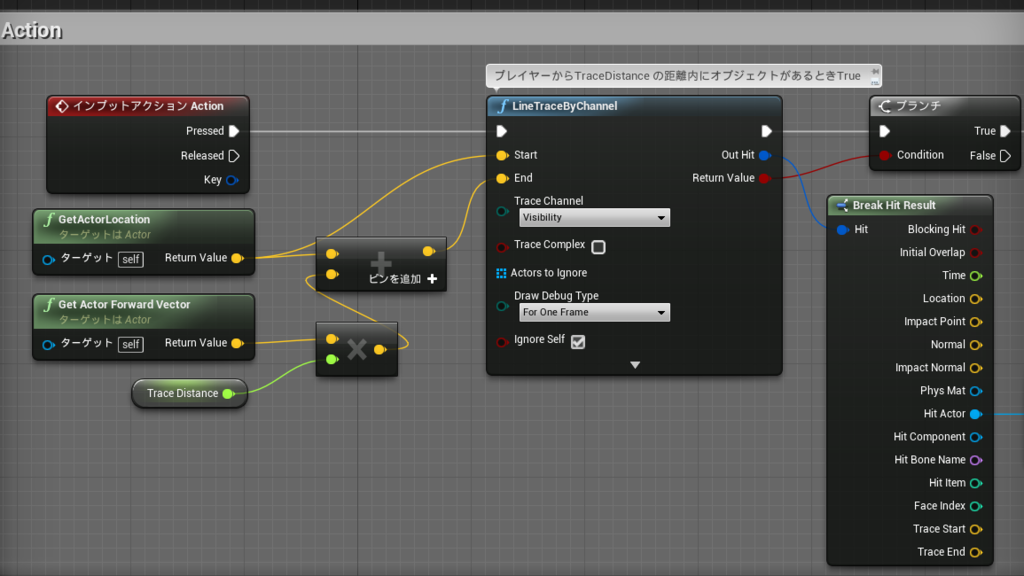Click Branch input execution pin

pyautogui.click(x=884, y=131)
